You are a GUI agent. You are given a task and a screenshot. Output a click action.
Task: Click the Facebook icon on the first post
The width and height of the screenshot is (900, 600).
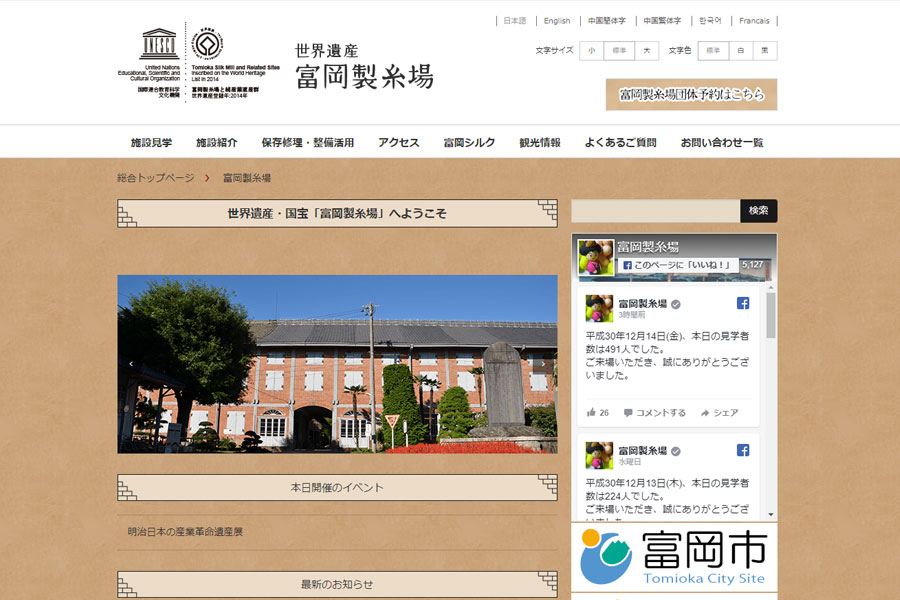click(743, 304)
